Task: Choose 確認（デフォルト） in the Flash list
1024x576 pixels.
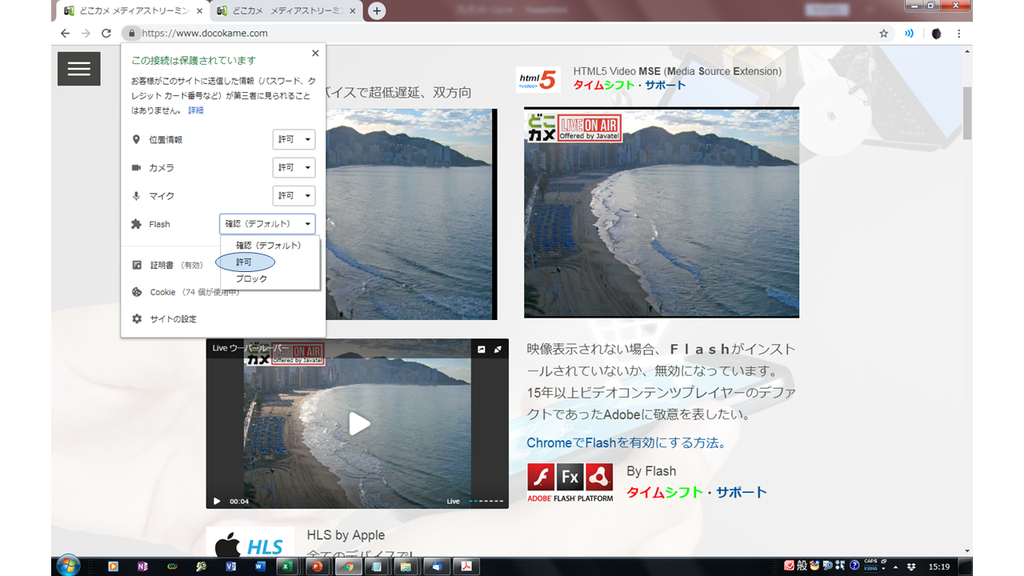Action: coord(270,246)
